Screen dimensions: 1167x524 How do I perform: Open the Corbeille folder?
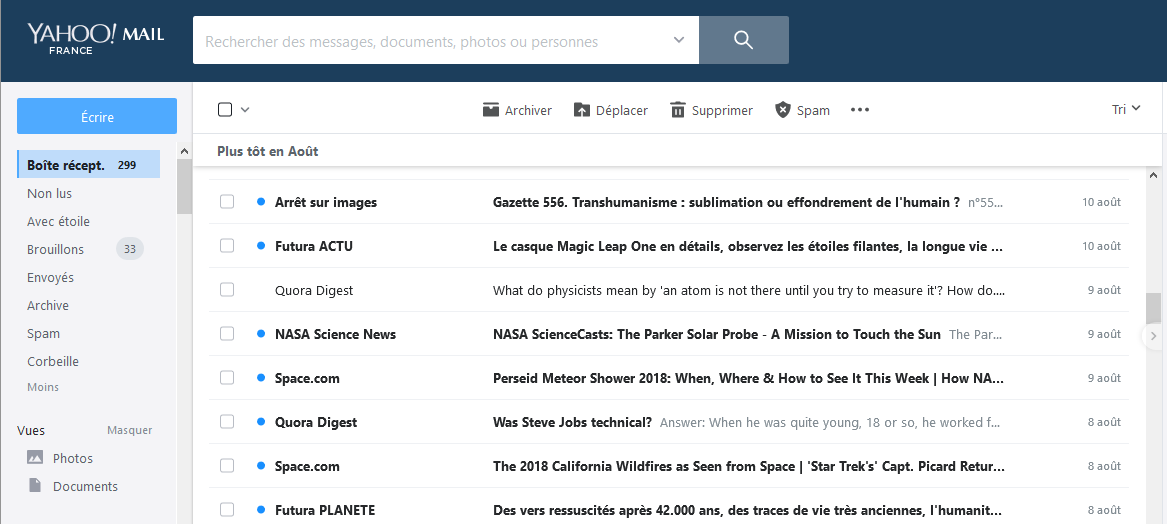coord(53,362)
